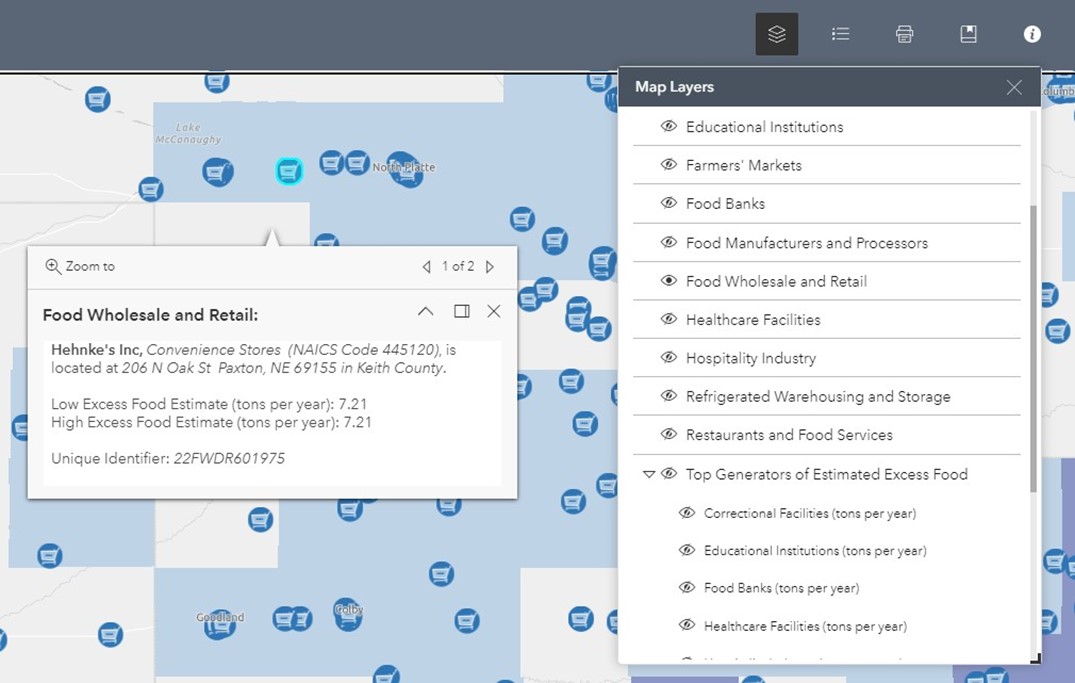Toggle the Healthcare Facilities layer eye icon
This screenshot has width=1075, height=683.
pos(669,320)
